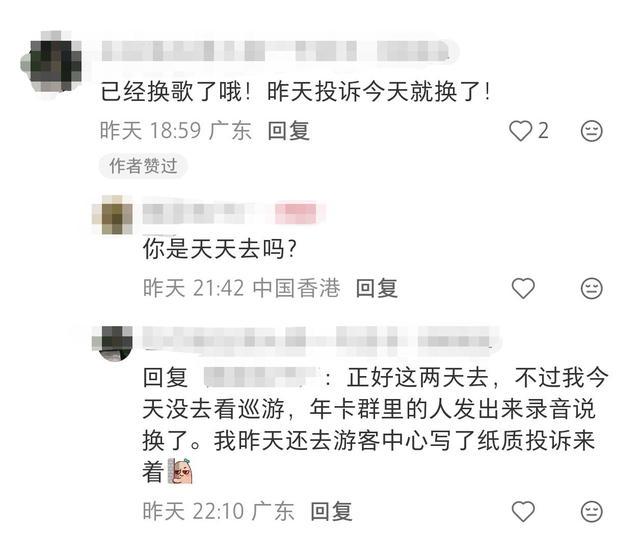Open the Hong Kong replier's blurred username

click(x=200, y=213)
